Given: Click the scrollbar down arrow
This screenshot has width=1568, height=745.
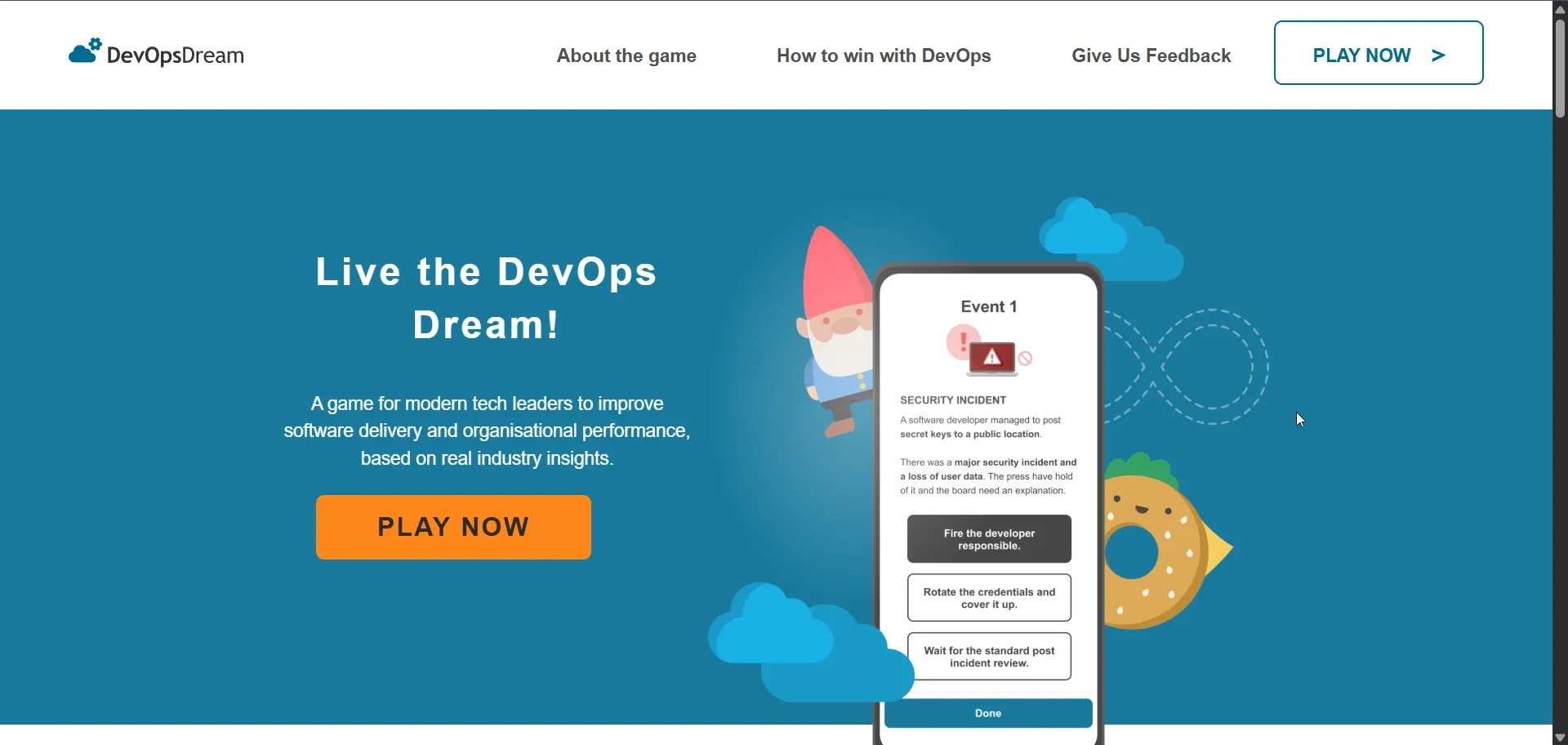Looking at the screenshot, I should (1559, 736).
